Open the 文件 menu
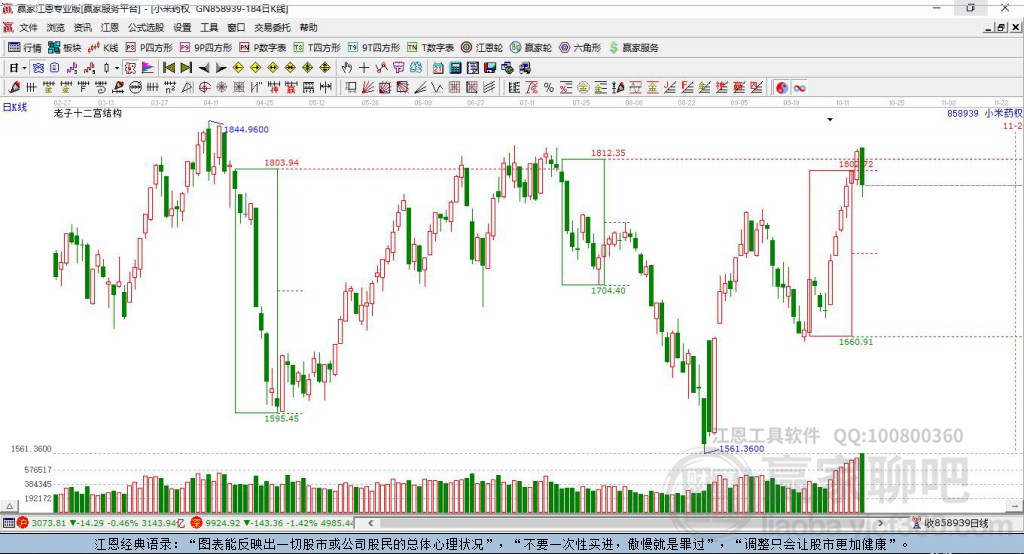Viewport: 1024px width, 554px height. click(28, 27)
